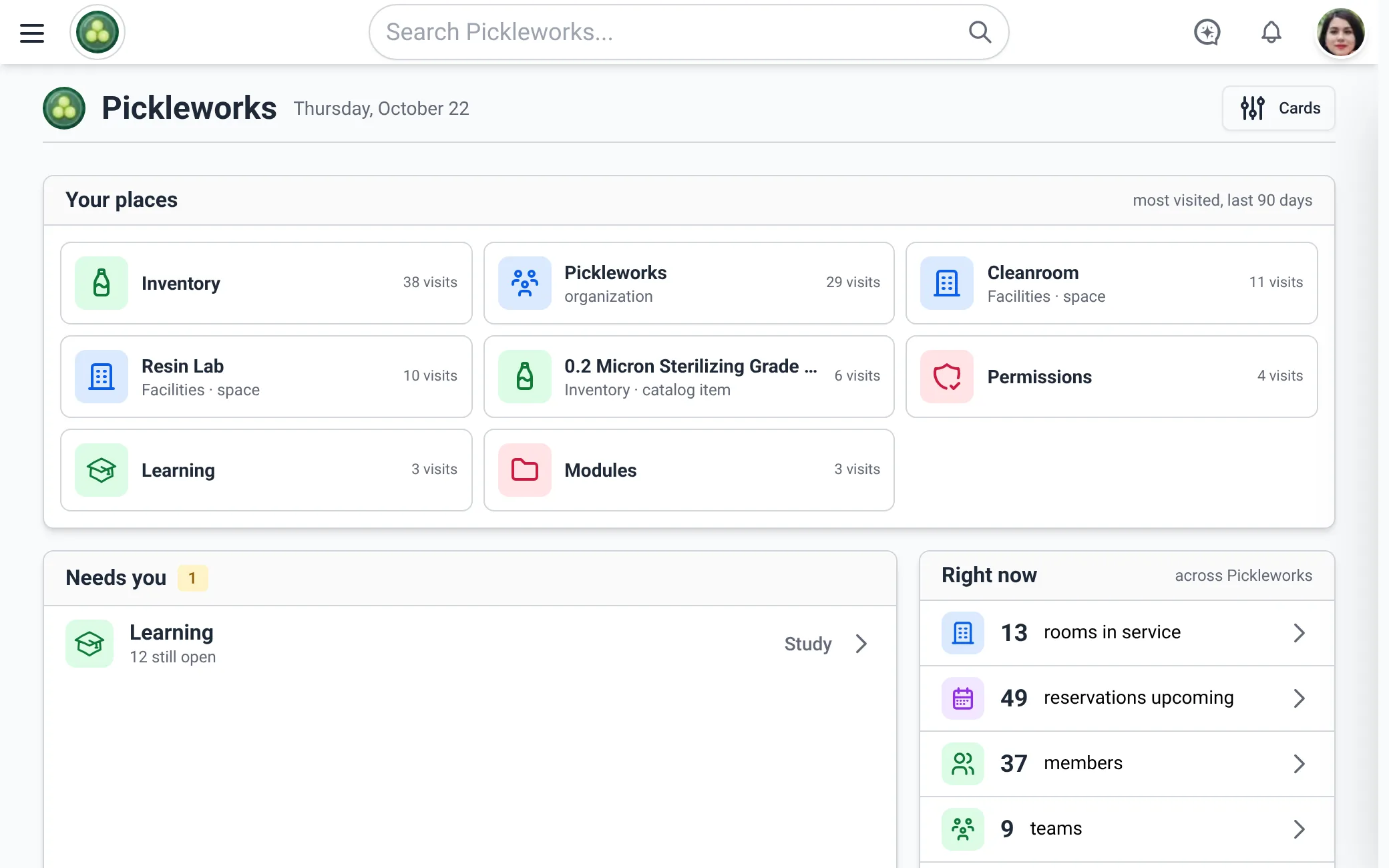
Task: Expand the rooms in service row chevron
Action: pyautogui.click(x=1299, y=633)
